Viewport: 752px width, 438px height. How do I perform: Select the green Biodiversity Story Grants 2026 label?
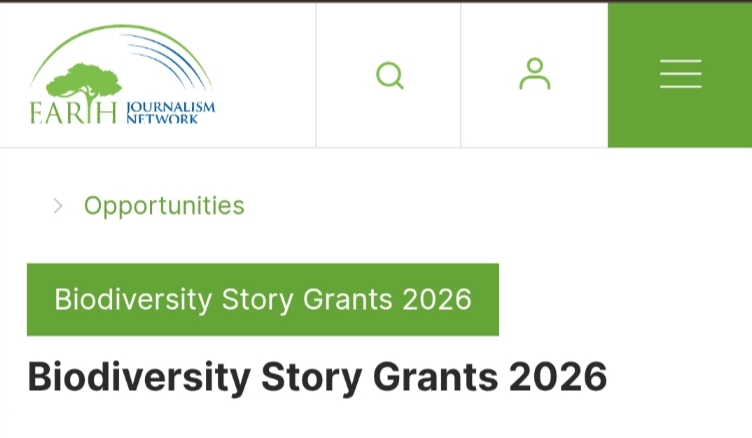click(x=262, y=300)
